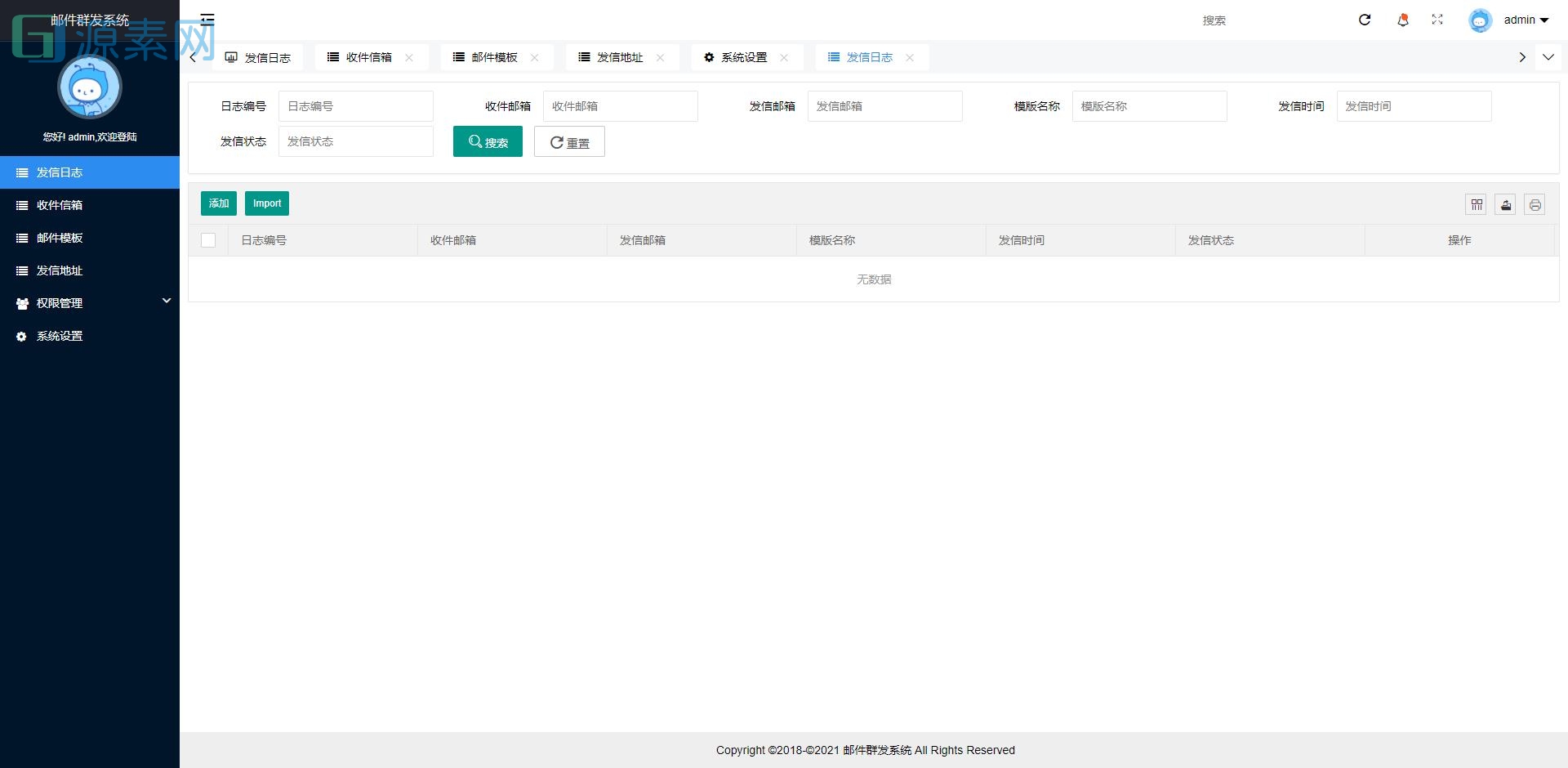Toggle the tab list collapse chevron on the right
Viewport: 1568px width, 768px height.
point(1548,57)
